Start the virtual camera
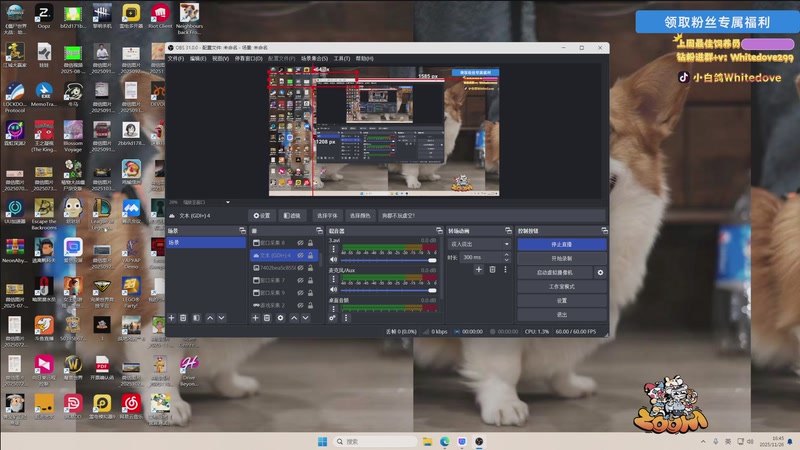 (555, 272)
